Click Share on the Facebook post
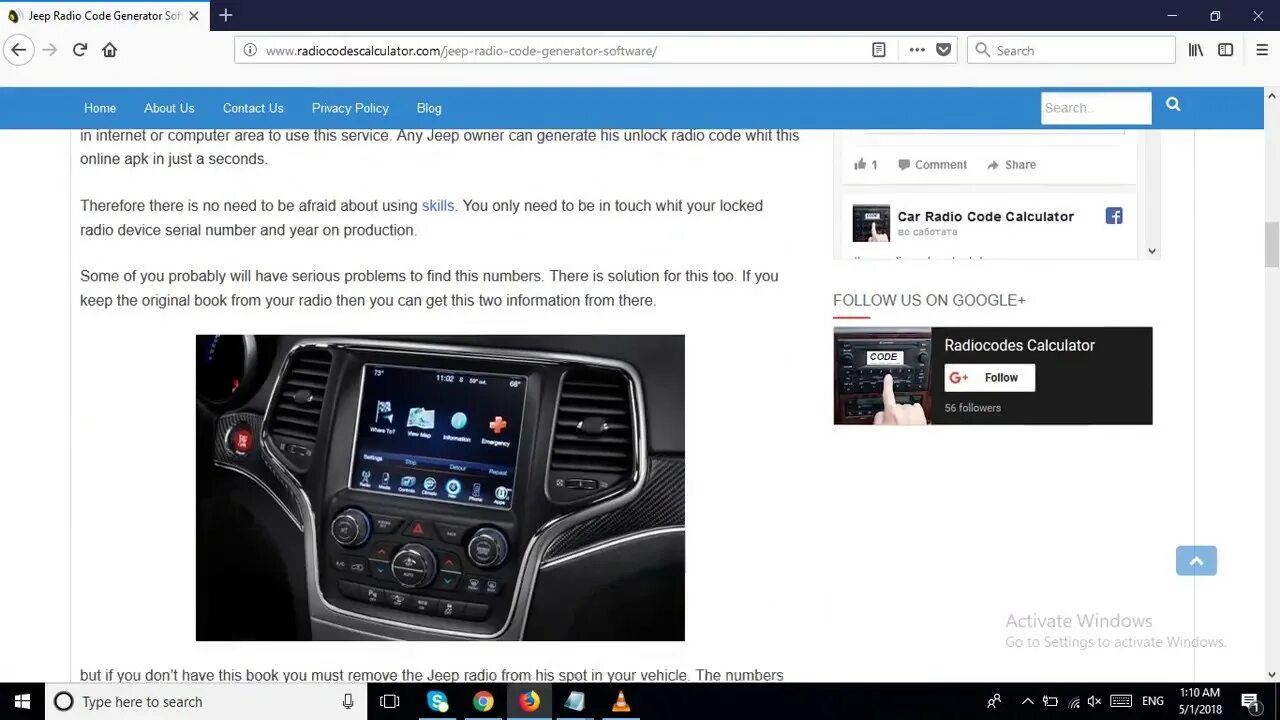 click(x=1012, y=165)
